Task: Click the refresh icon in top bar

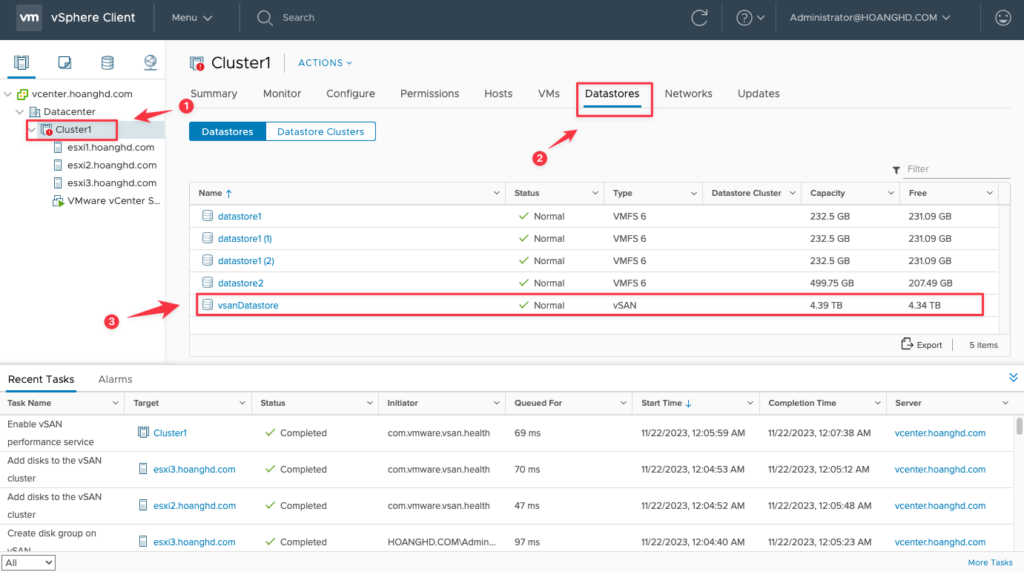Action: [699, 18]
